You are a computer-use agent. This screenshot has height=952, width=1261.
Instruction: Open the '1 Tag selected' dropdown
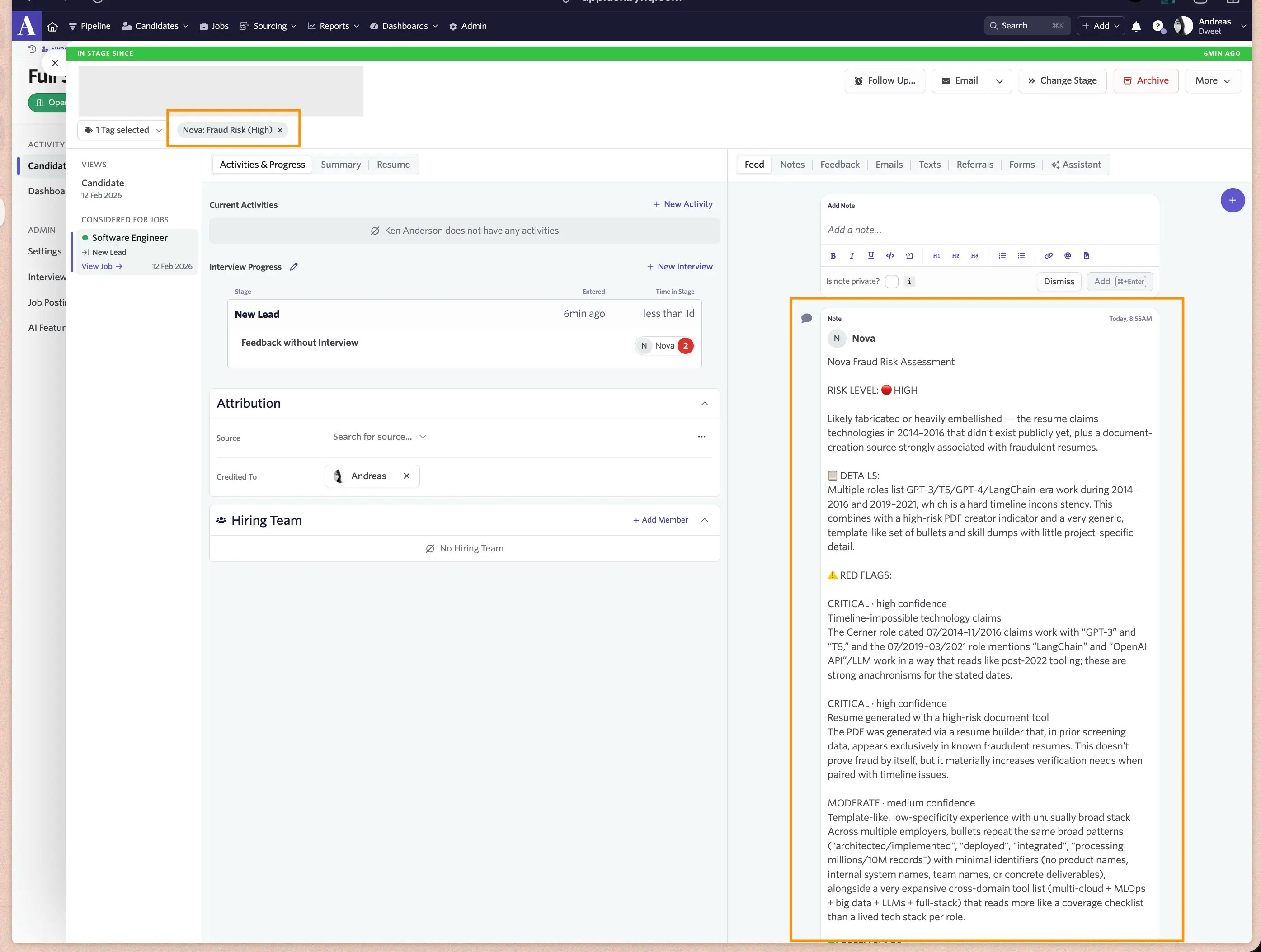tap(122, 131)
